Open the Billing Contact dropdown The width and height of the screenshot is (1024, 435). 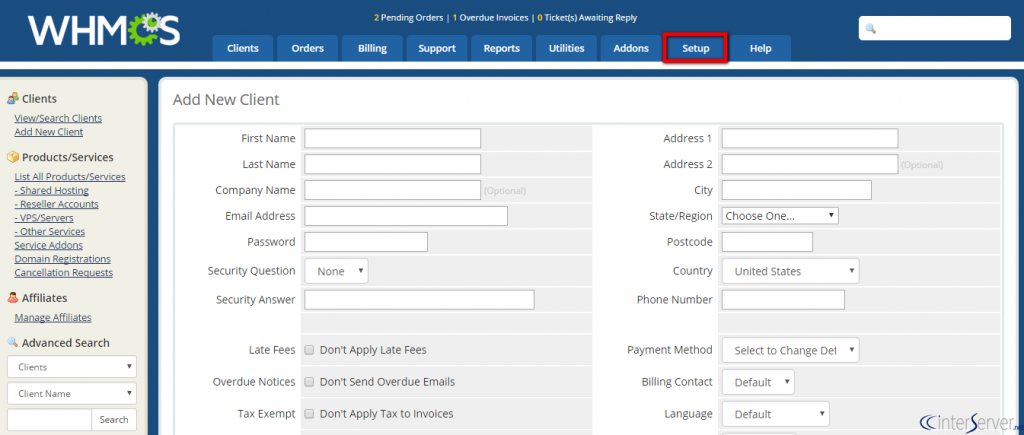point(758,382)
